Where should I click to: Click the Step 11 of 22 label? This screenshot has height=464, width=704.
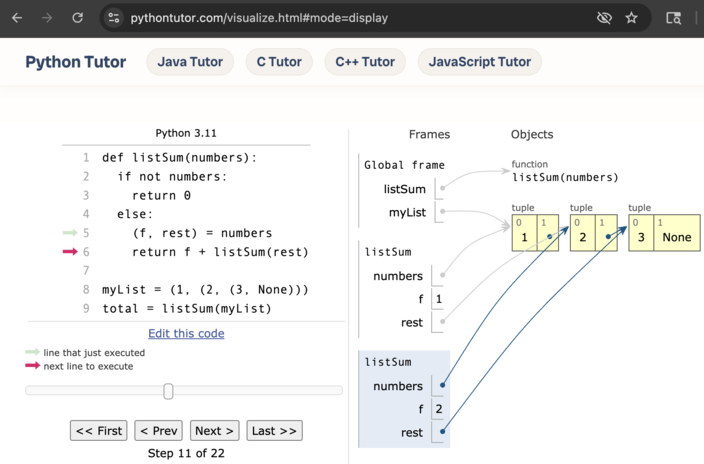pos(186,453)
